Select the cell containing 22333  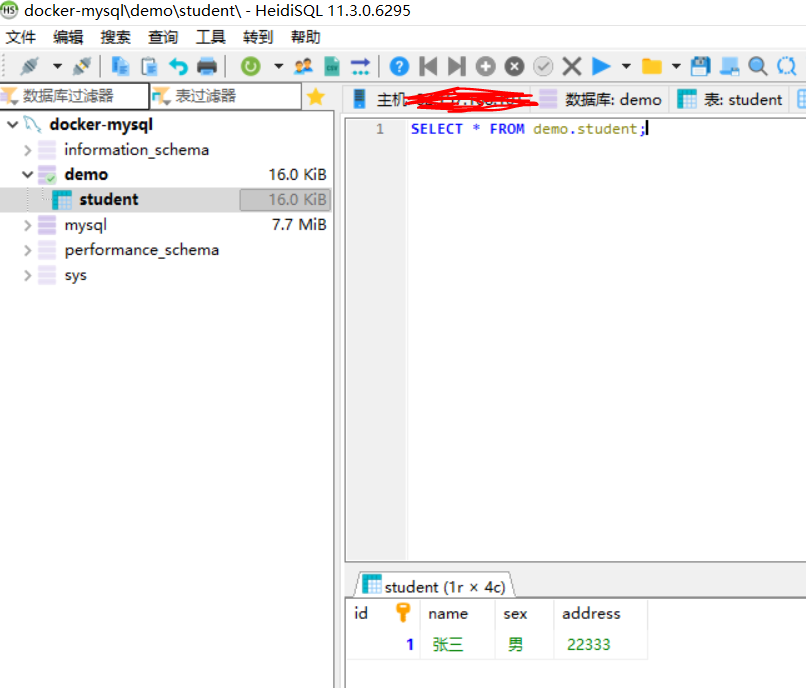(x=600, y=644)
